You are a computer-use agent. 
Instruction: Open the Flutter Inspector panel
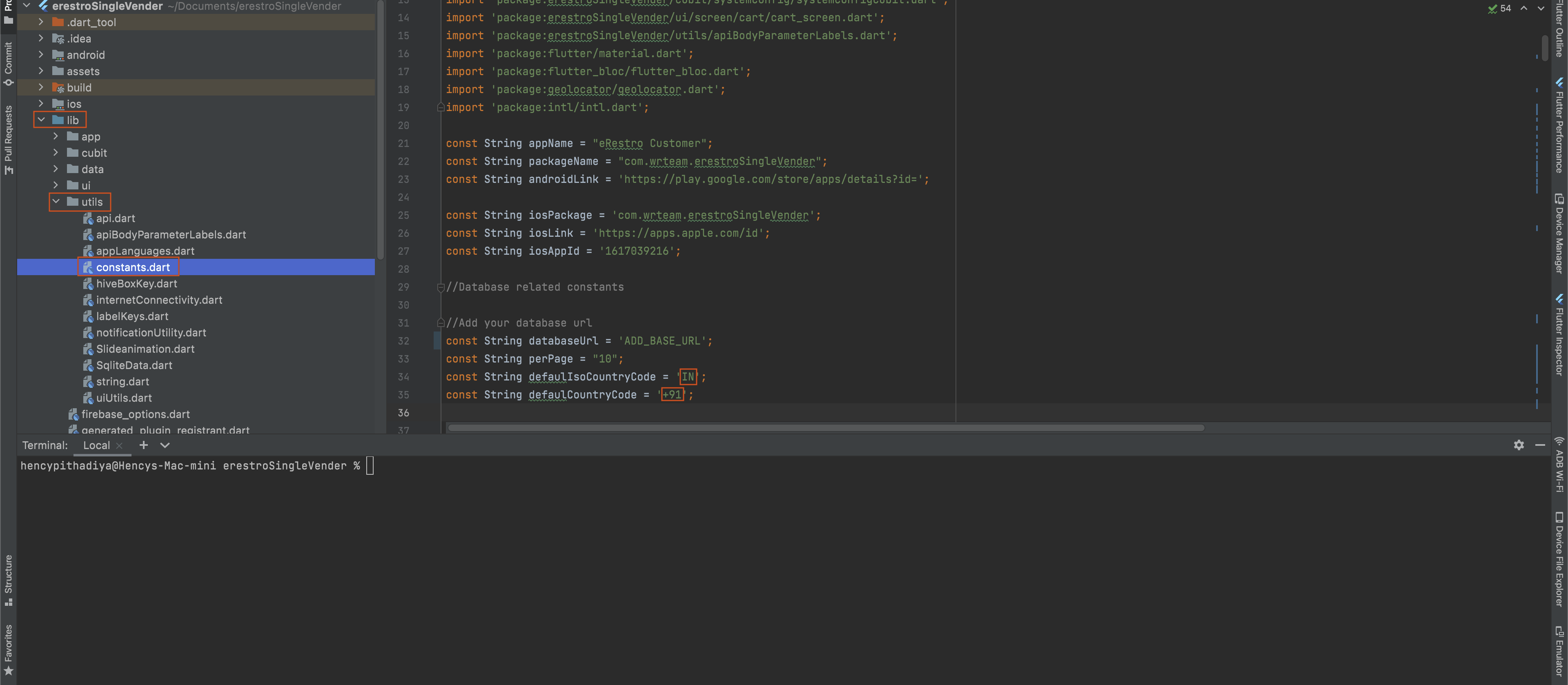[1559, 335]
